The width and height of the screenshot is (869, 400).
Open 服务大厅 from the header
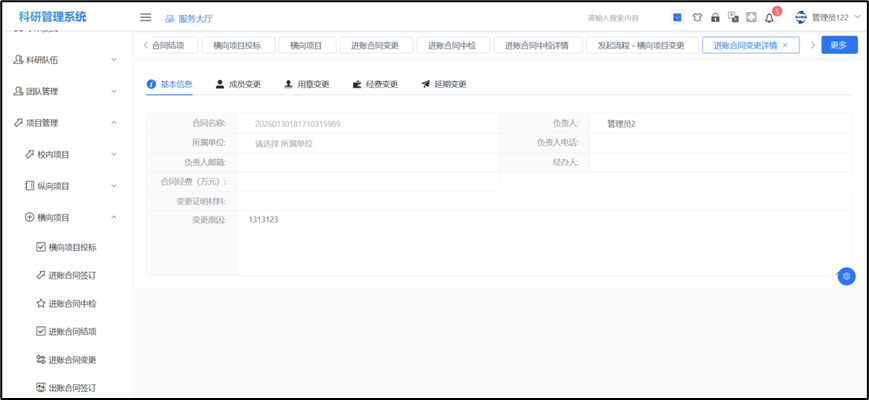(x=189, y=18)
